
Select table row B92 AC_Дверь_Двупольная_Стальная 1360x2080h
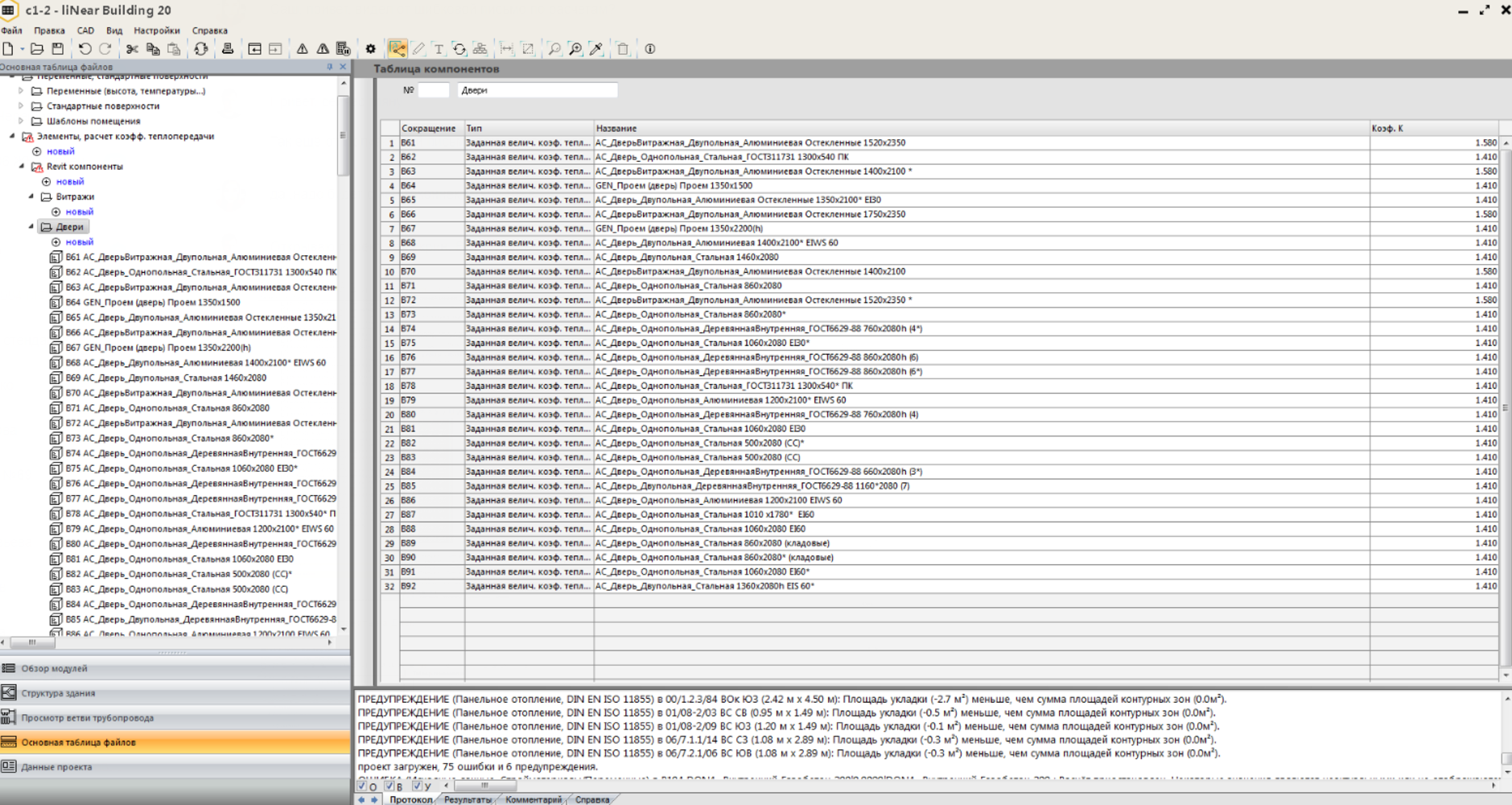939,586
